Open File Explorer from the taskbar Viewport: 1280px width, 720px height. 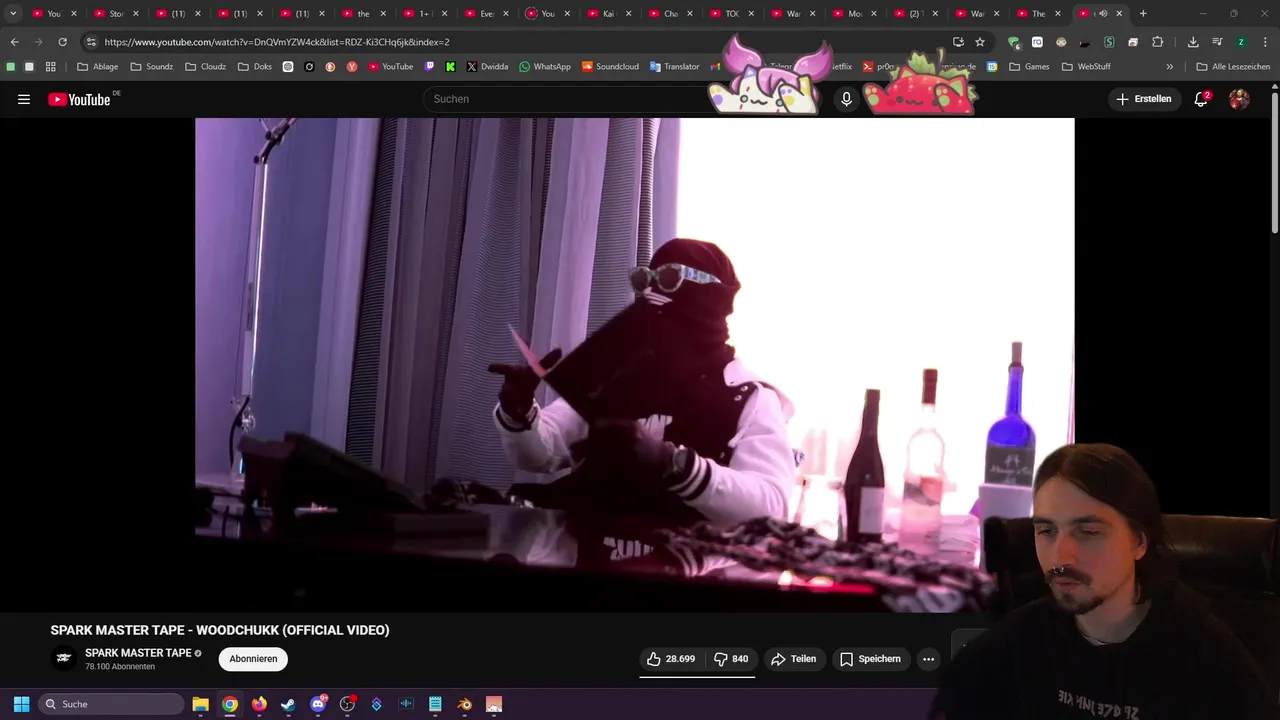[x=200, y=704]
